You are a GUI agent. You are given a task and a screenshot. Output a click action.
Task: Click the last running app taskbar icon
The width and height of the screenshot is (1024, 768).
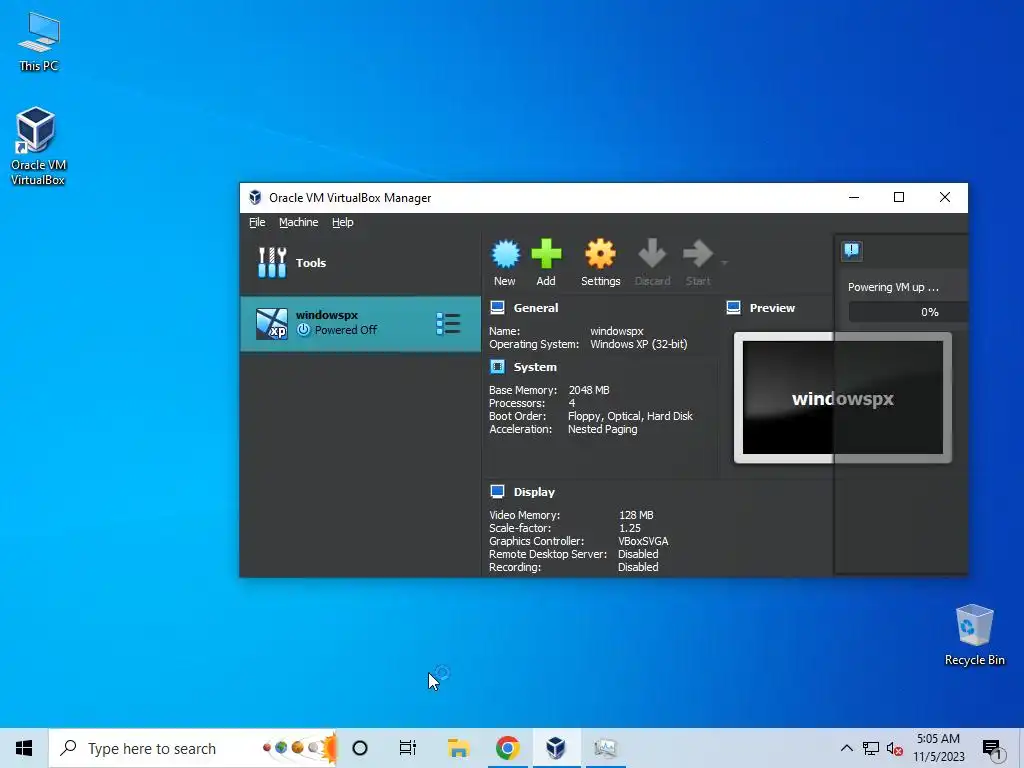[x=605, y=748]
